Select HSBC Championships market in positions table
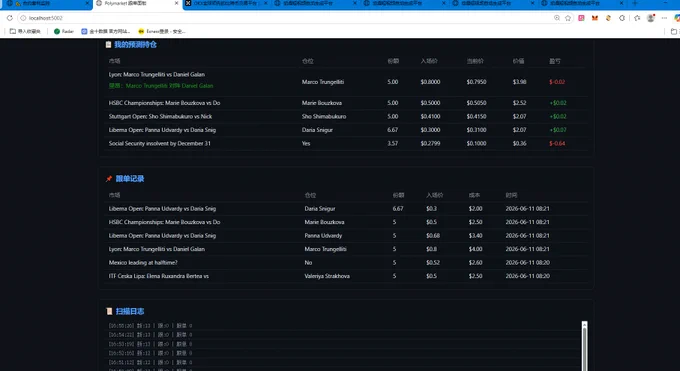This screenshot has width=680, height=371. [164, 103]
